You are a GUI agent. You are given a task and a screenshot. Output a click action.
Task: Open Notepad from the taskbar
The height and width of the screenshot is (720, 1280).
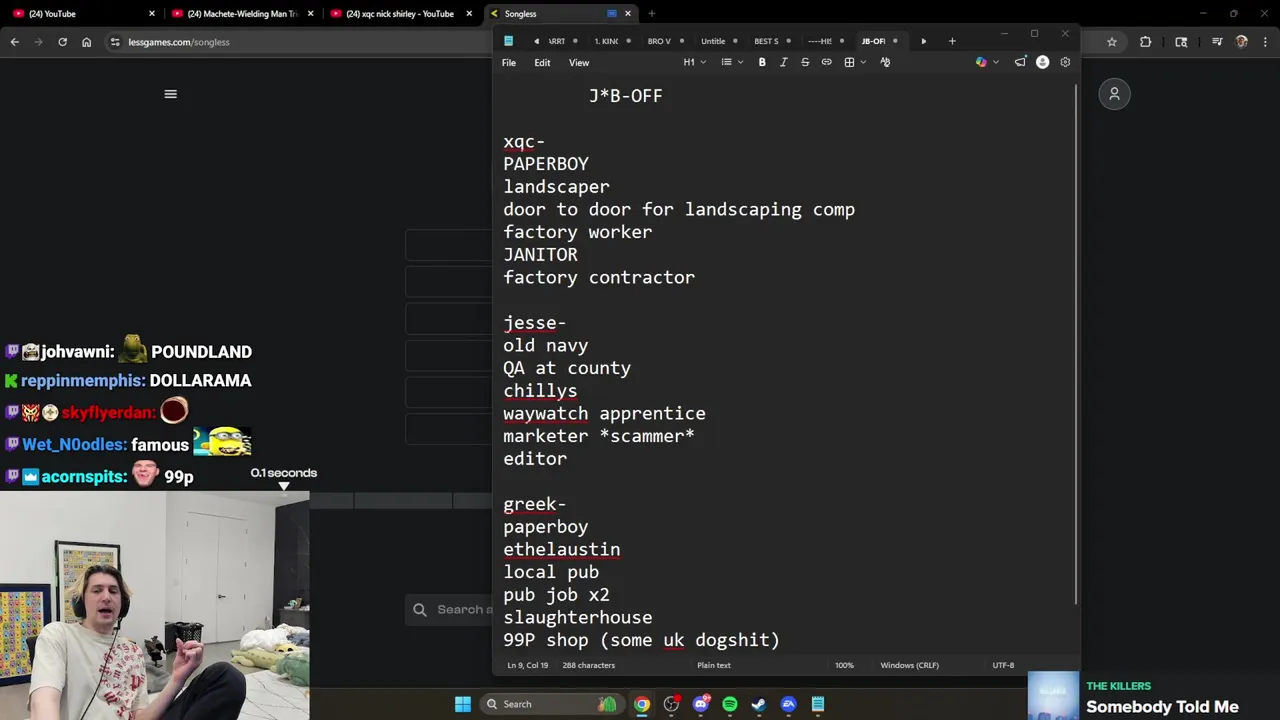[818, 704]
